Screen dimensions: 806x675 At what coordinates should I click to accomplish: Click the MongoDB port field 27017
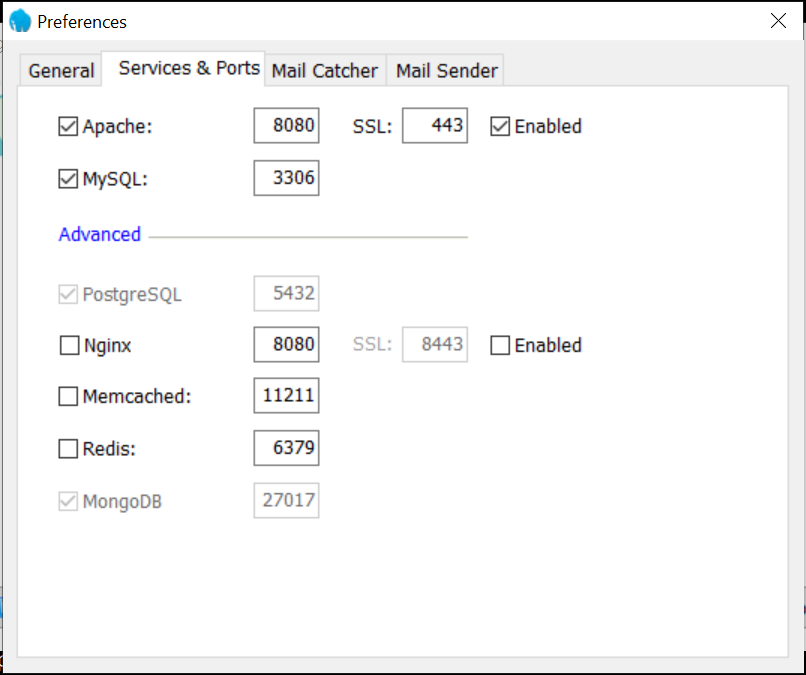coord(286,500)
